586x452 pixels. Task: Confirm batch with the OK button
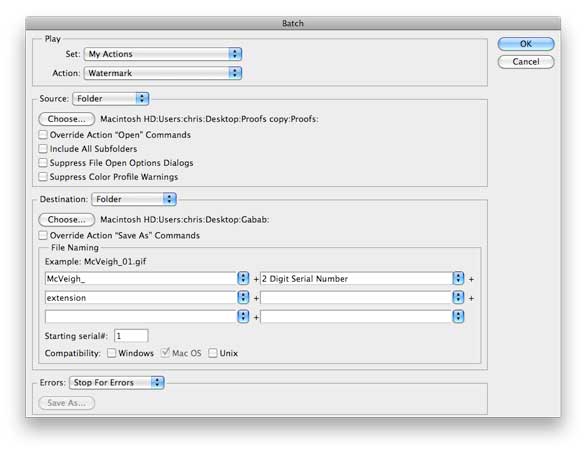tap(526, 44)
